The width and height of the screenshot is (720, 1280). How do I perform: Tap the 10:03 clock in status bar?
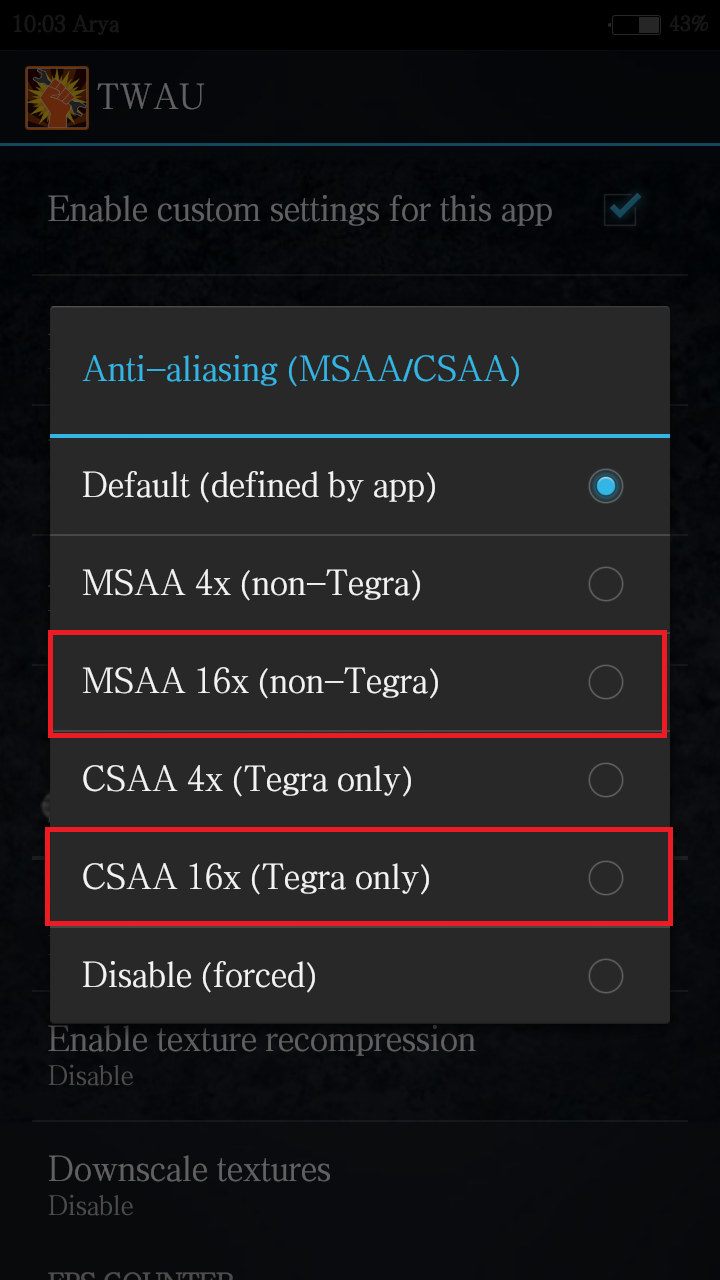34,24
